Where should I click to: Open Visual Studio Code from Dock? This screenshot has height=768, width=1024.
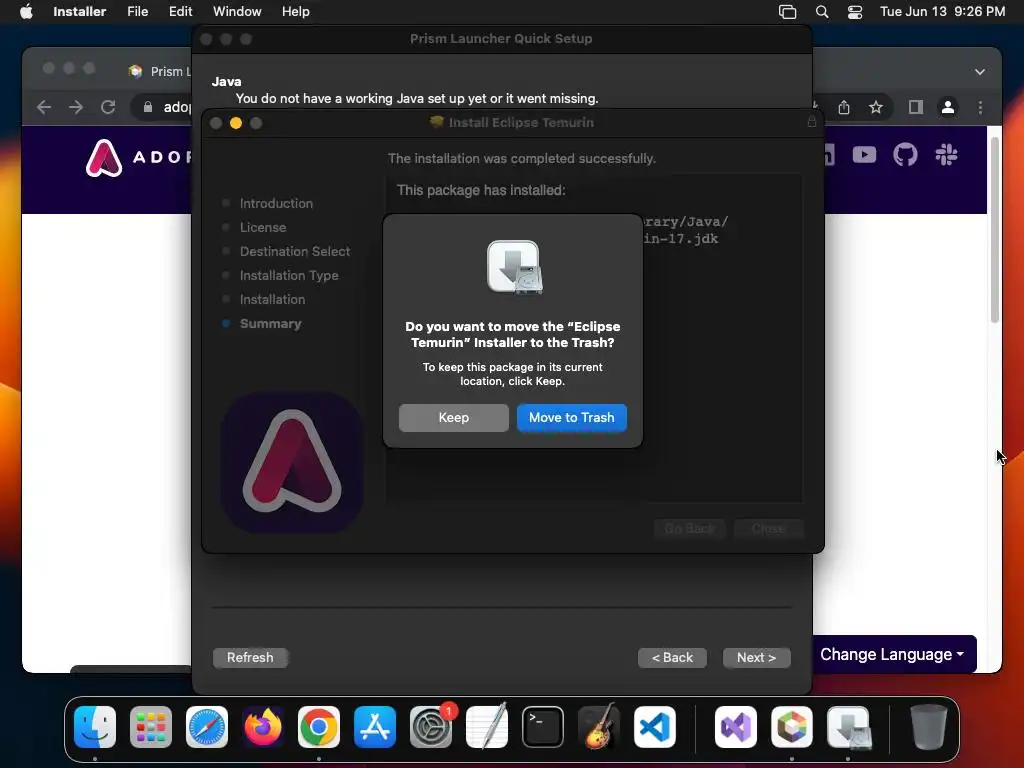click(655, 727)
